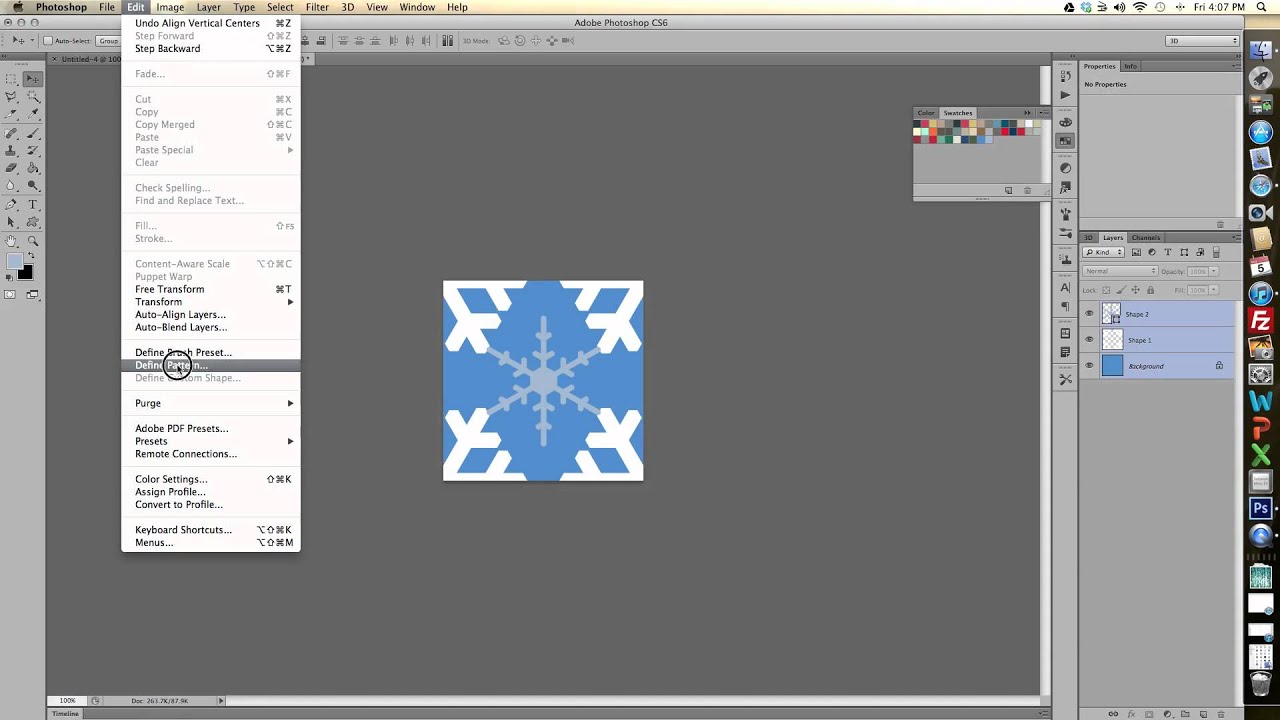This screenshot has height=720, width=1280.
Task: Open the Paragraph panel icon in dock
Action: tap(1065, 307)
